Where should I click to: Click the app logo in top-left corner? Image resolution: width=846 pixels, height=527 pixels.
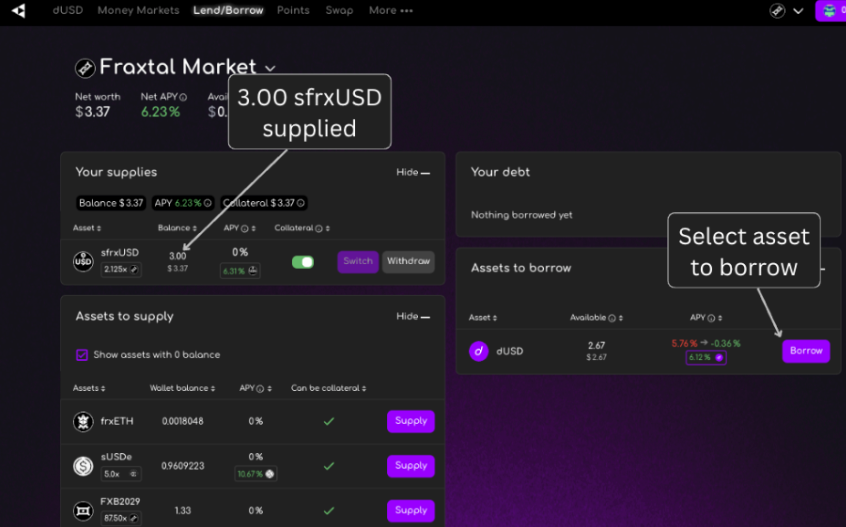[18, 10]
